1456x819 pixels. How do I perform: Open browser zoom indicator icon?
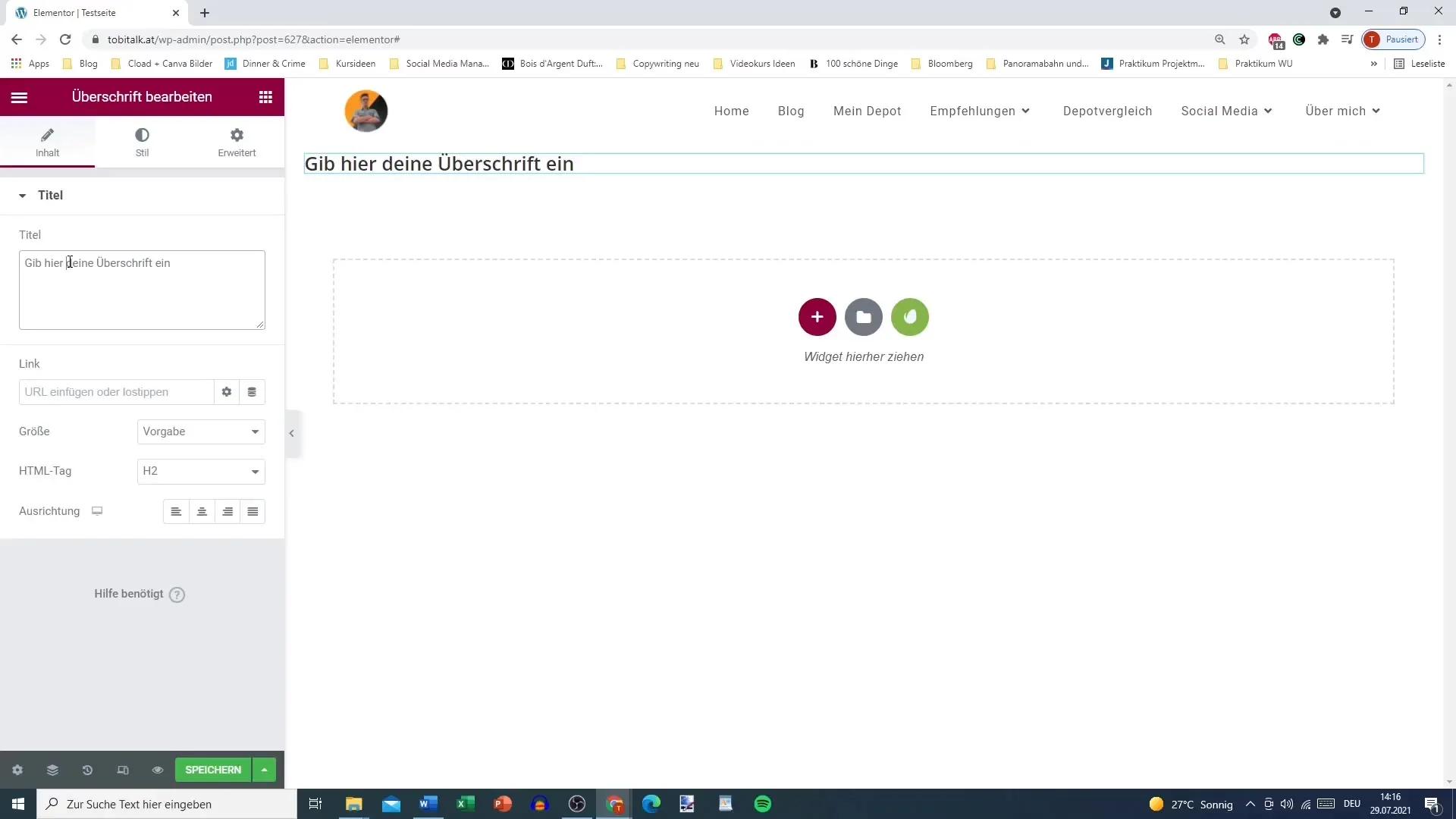tap(1220, 39)
